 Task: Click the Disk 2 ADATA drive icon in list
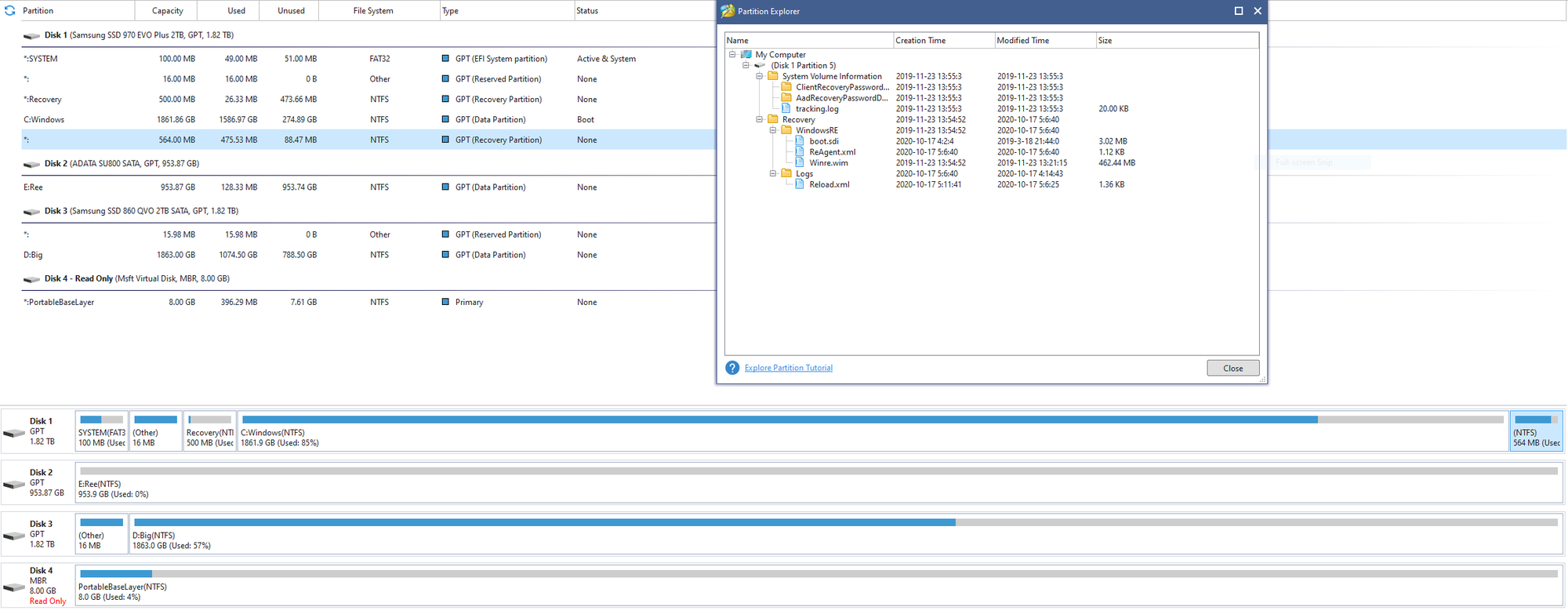point(31,165)
